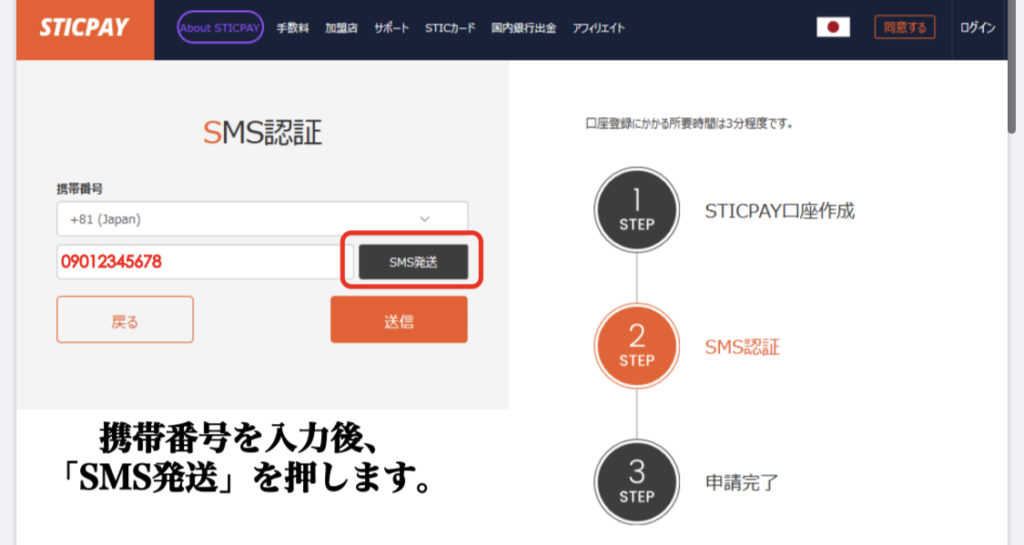This screenshot has height=545, width=1024.
Task: Open the +81 (Japan) country code dropdown
Action: 262,219
